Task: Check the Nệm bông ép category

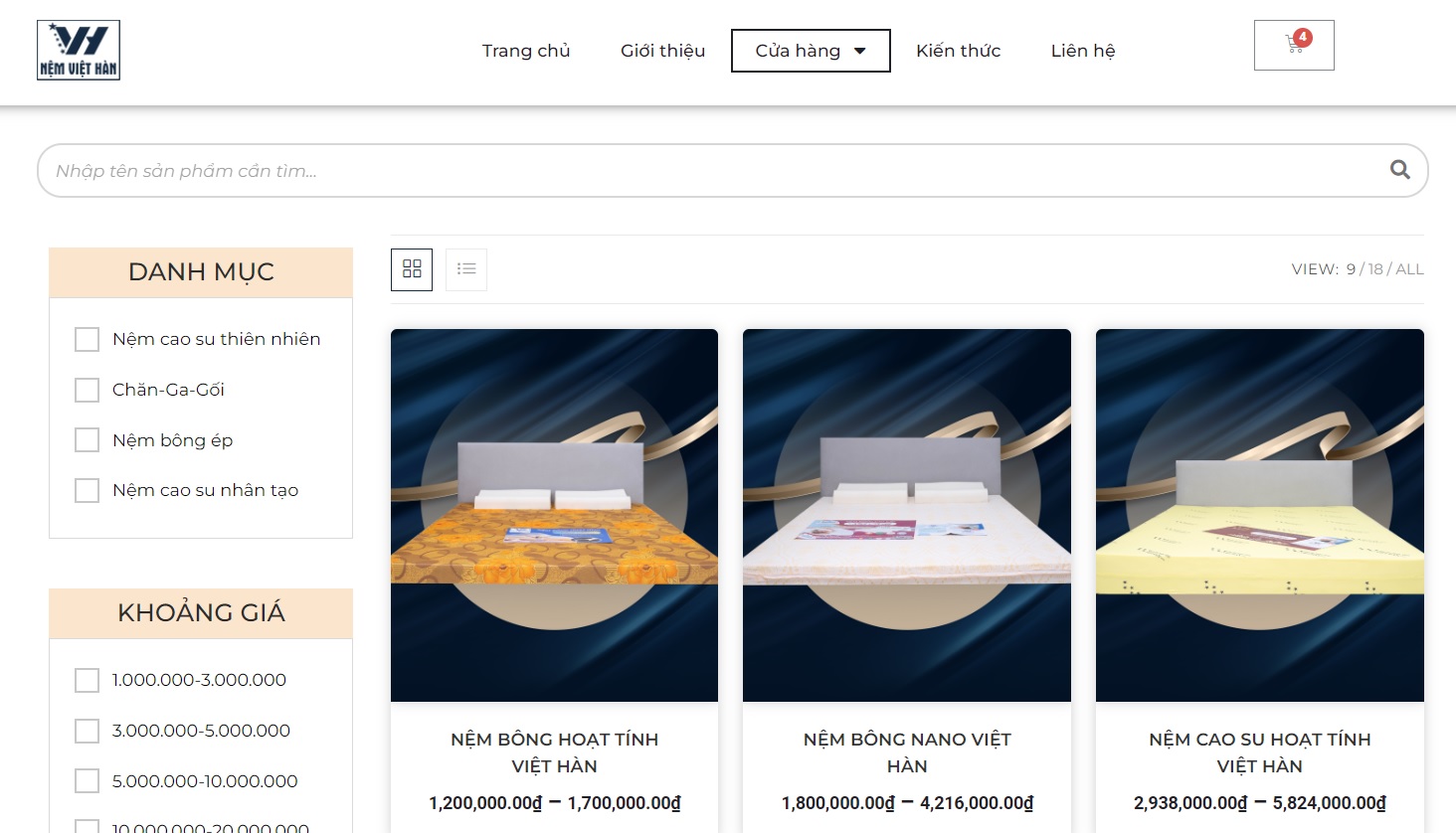Action: (88, 440)
